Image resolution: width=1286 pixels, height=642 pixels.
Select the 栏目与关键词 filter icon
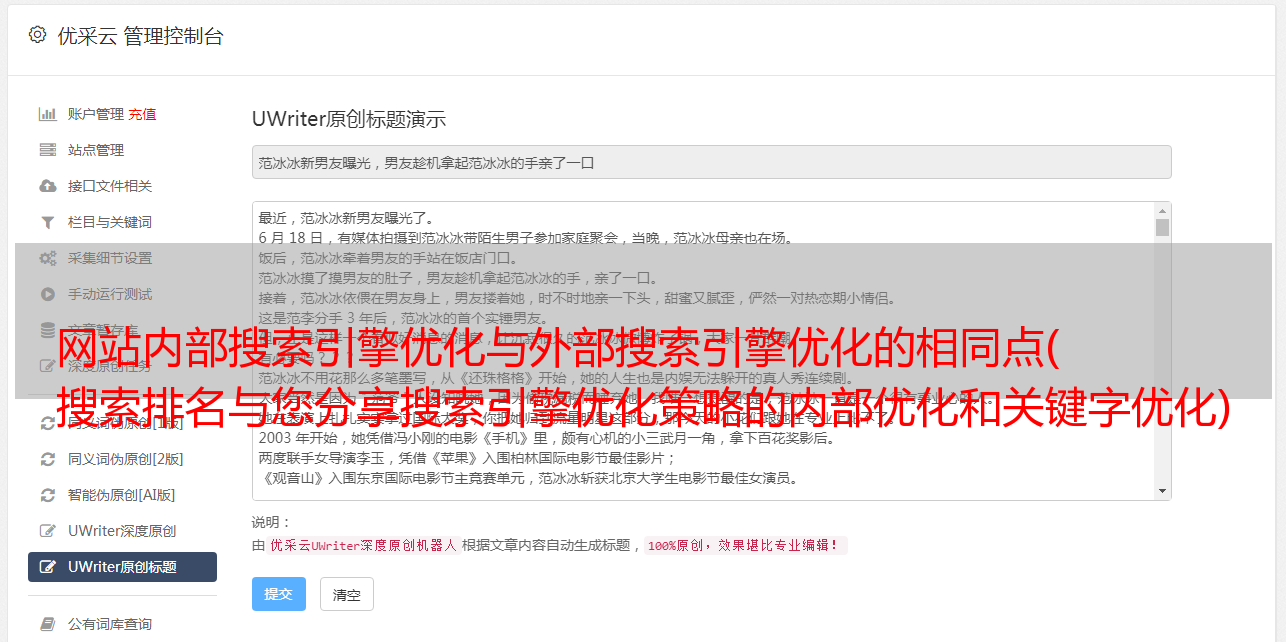coord(47,222)
